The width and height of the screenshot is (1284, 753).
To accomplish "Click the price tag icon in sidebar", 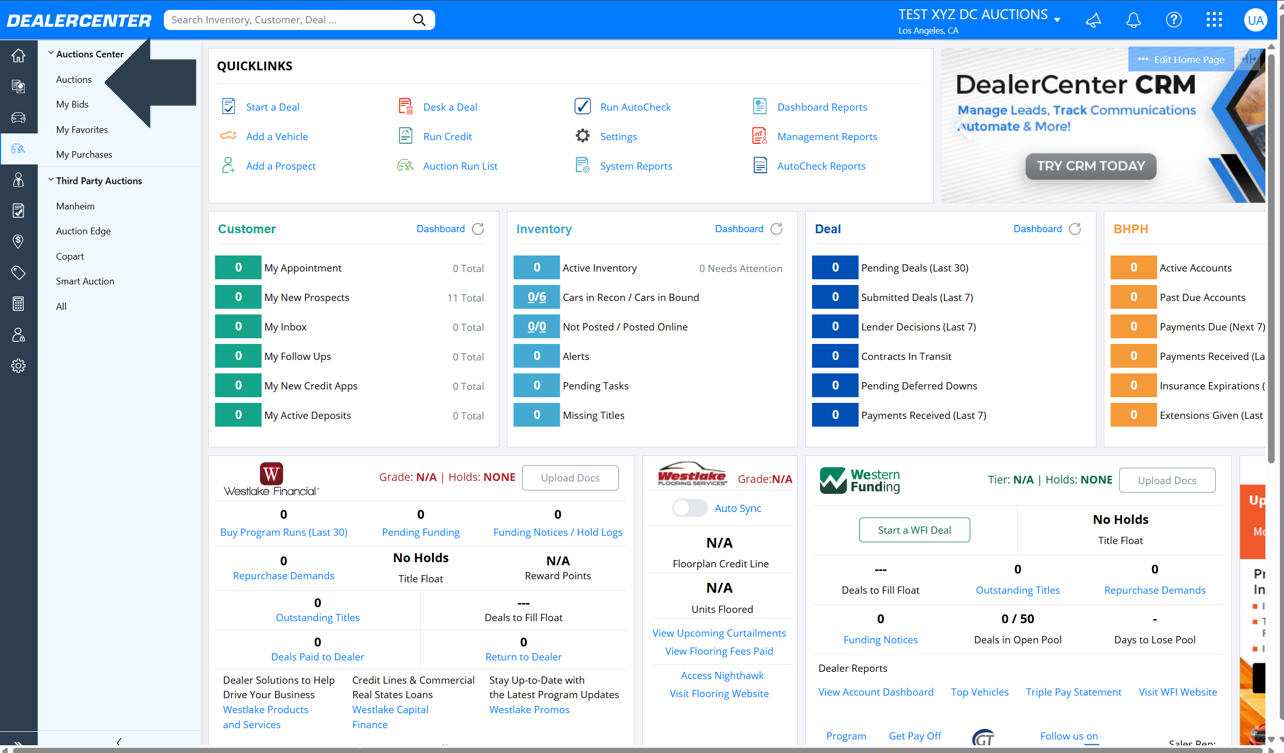I will [x=18, y=273].
